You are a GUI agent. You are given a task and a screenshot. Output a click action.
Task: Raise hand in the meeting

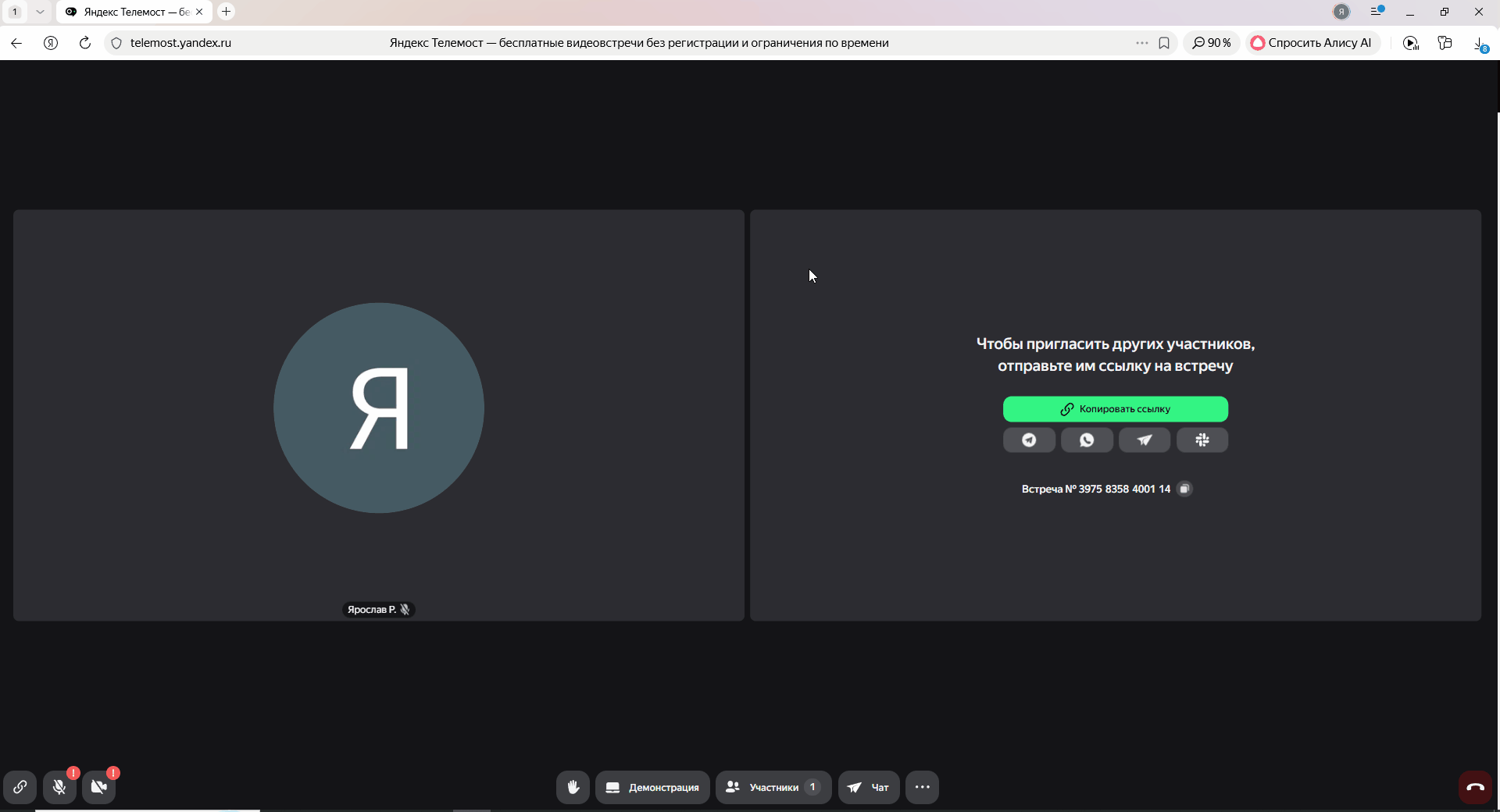(x=573, y=787)
